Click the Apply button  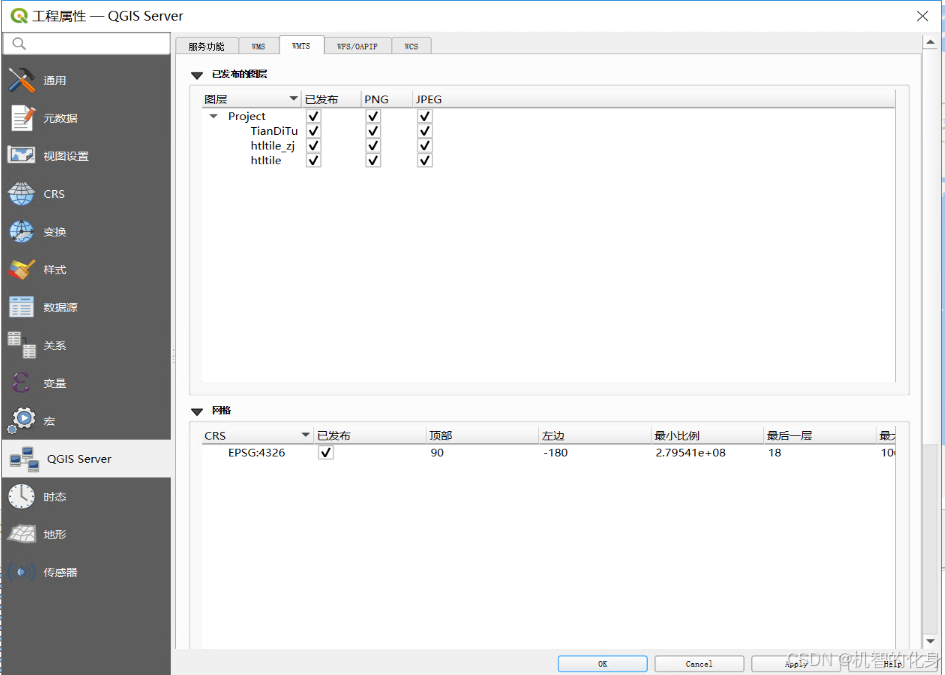[796, 664]
